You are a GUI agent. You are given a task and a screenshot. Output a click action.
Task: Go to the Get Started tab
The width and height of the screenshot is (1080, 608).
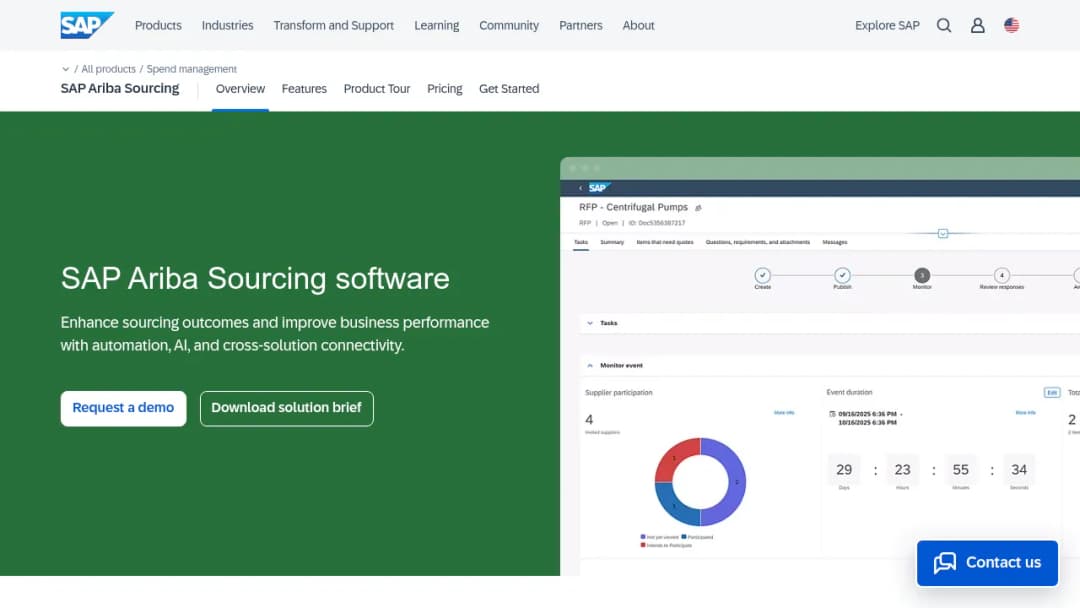[509, 89]
